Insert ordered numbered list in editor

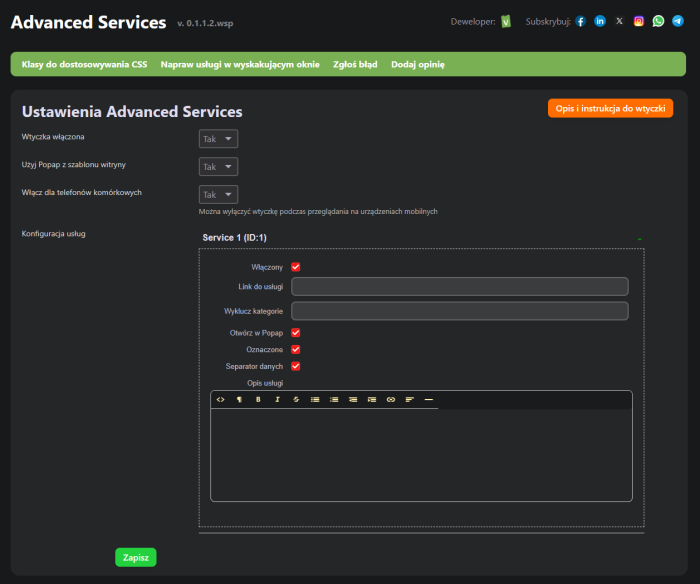pyautogui.click(x=334, y=400)
